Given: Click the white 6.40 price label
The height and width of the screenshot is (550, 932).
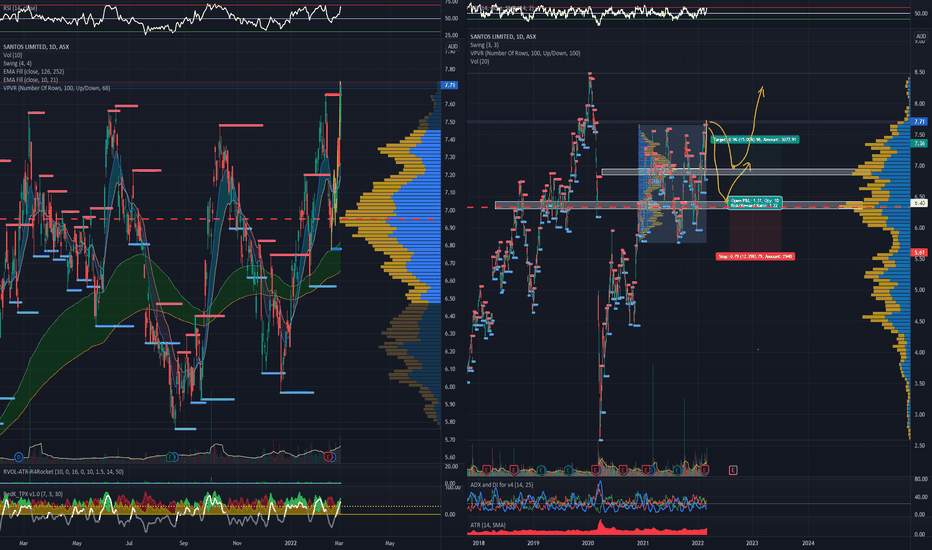Looking at the screenshot, I should click(919, 203).
